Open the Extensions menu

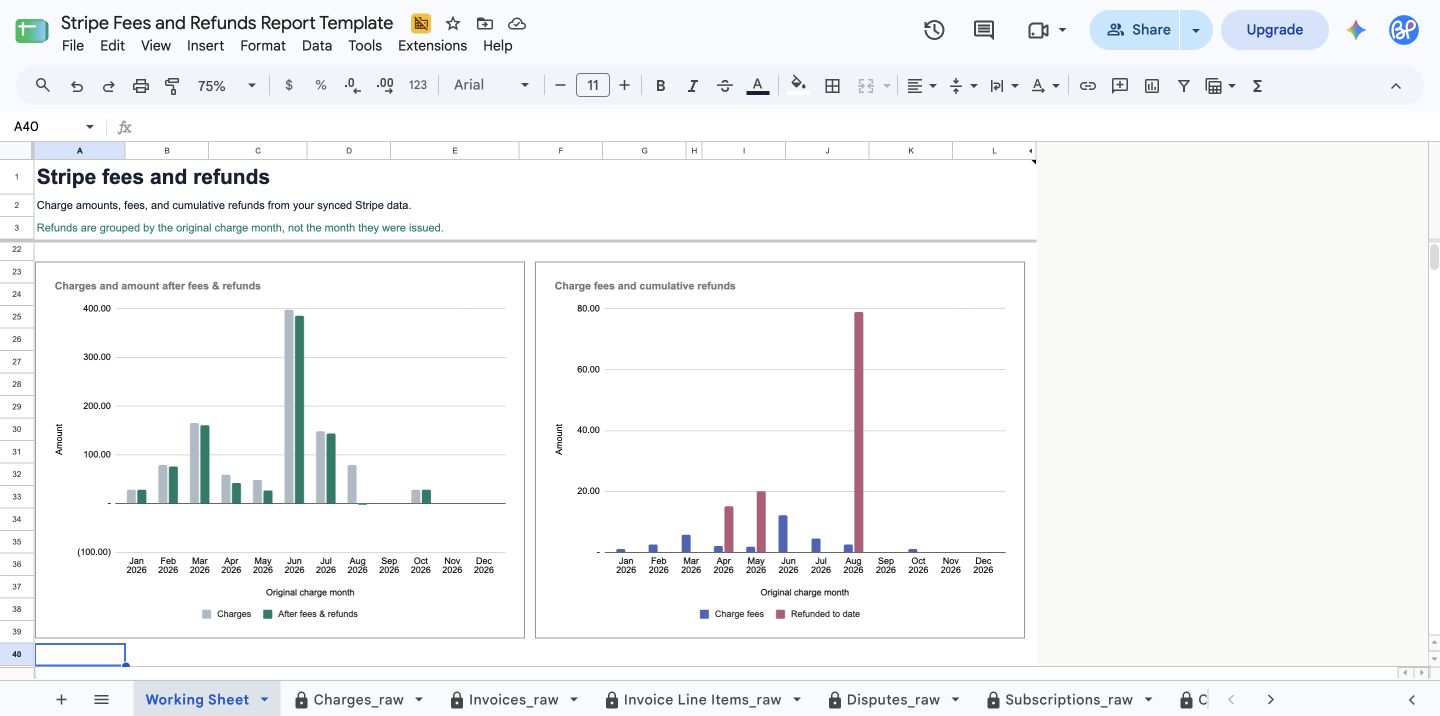point(432,45)
